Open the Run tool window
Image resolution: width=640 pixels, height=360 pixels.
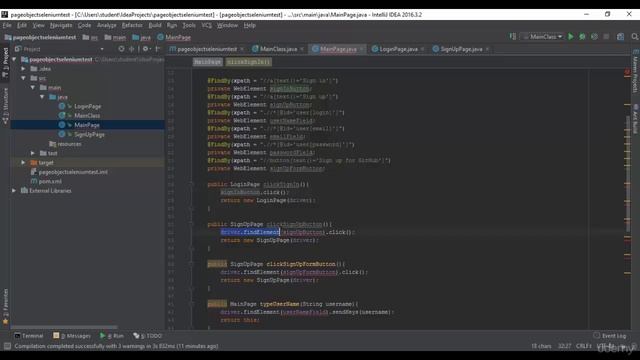click(x=111, y=336)
